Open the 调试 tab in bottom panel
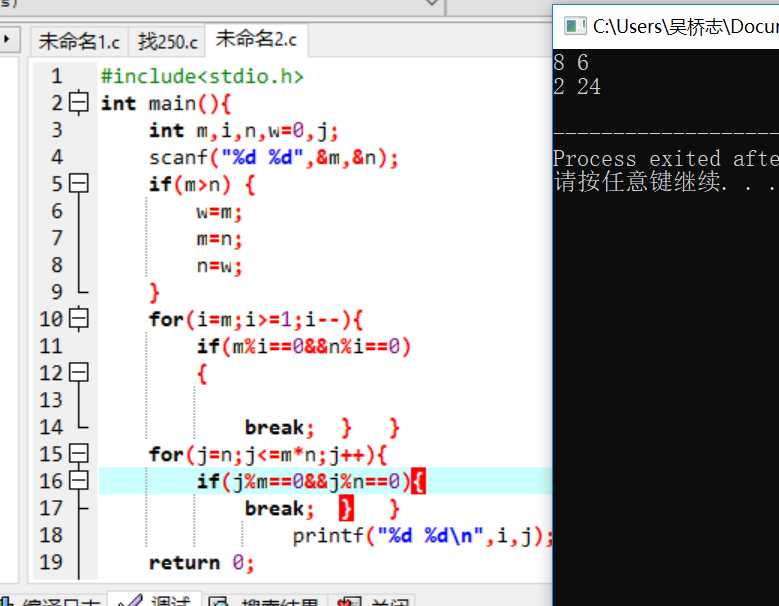This screenshot has height=606, width=779. pos(155,599)
